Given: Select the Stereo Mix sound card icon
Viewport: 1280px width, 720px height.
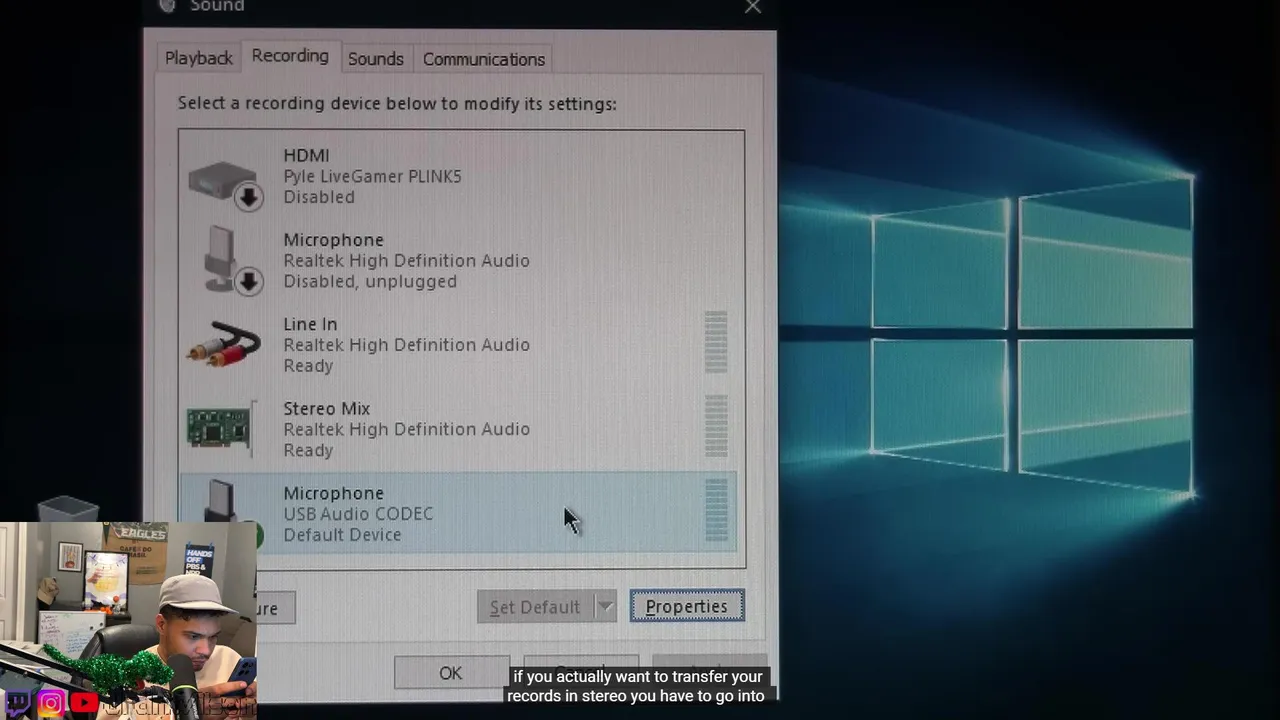Looking at the screenshot, I should pos(221,429).
